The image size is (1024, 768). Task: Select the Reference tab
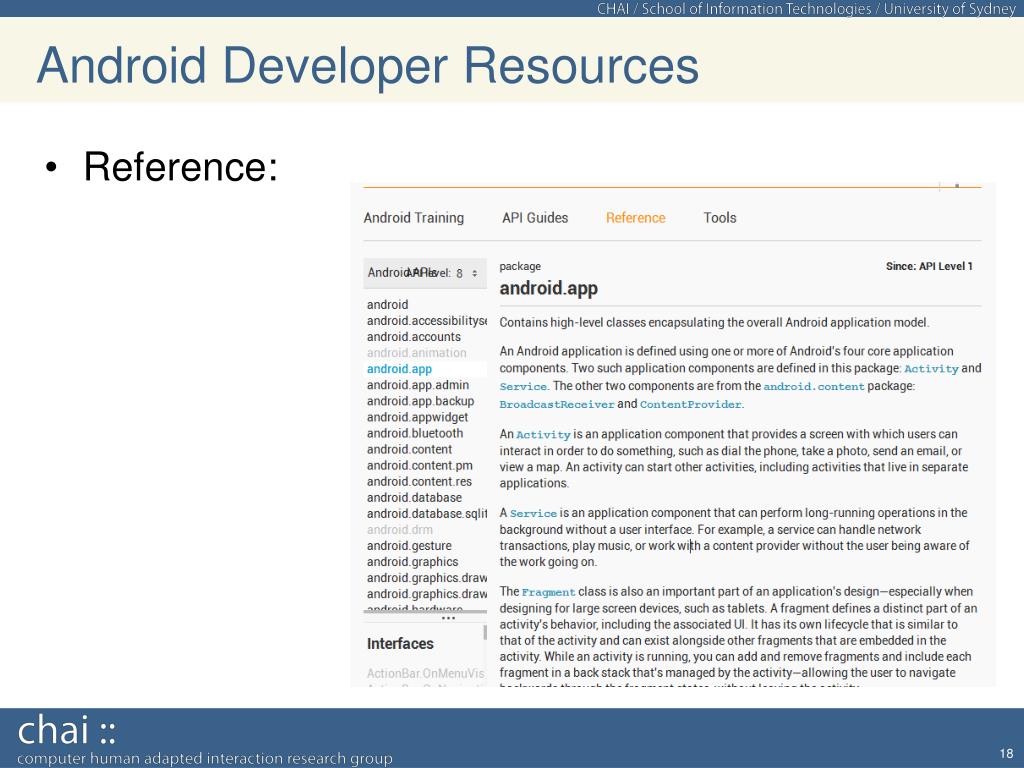pos(635,218)
